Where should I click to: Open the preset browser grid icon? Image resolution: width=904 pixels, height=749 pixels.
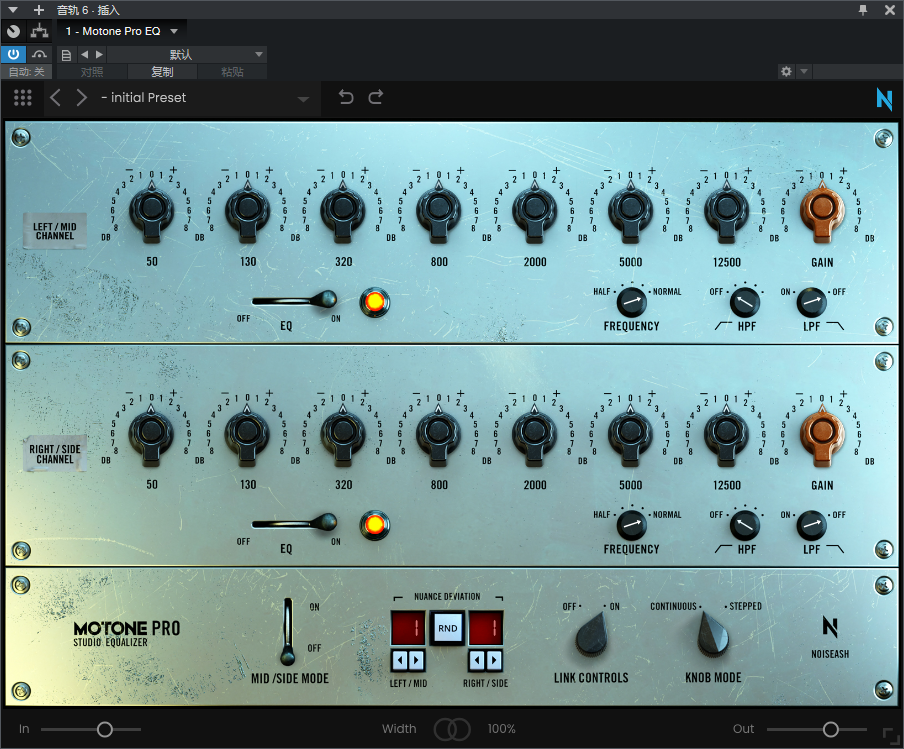point(22,97)
